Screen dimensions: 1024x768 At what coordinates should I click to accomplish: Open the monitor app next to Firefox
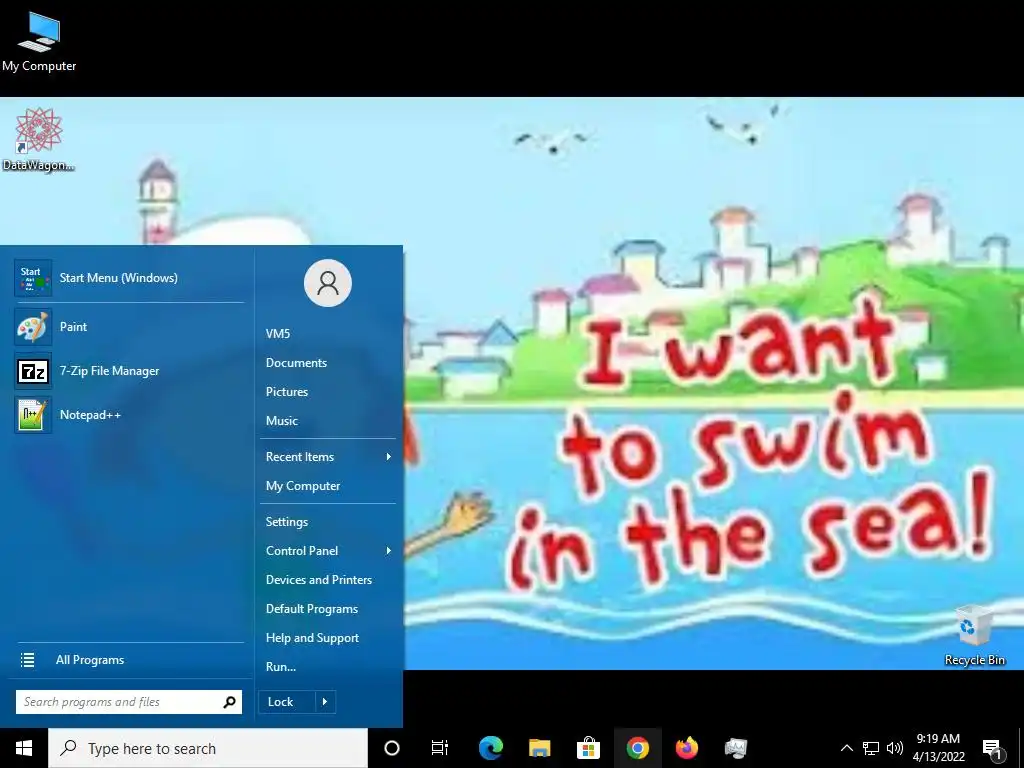[735, 748]
